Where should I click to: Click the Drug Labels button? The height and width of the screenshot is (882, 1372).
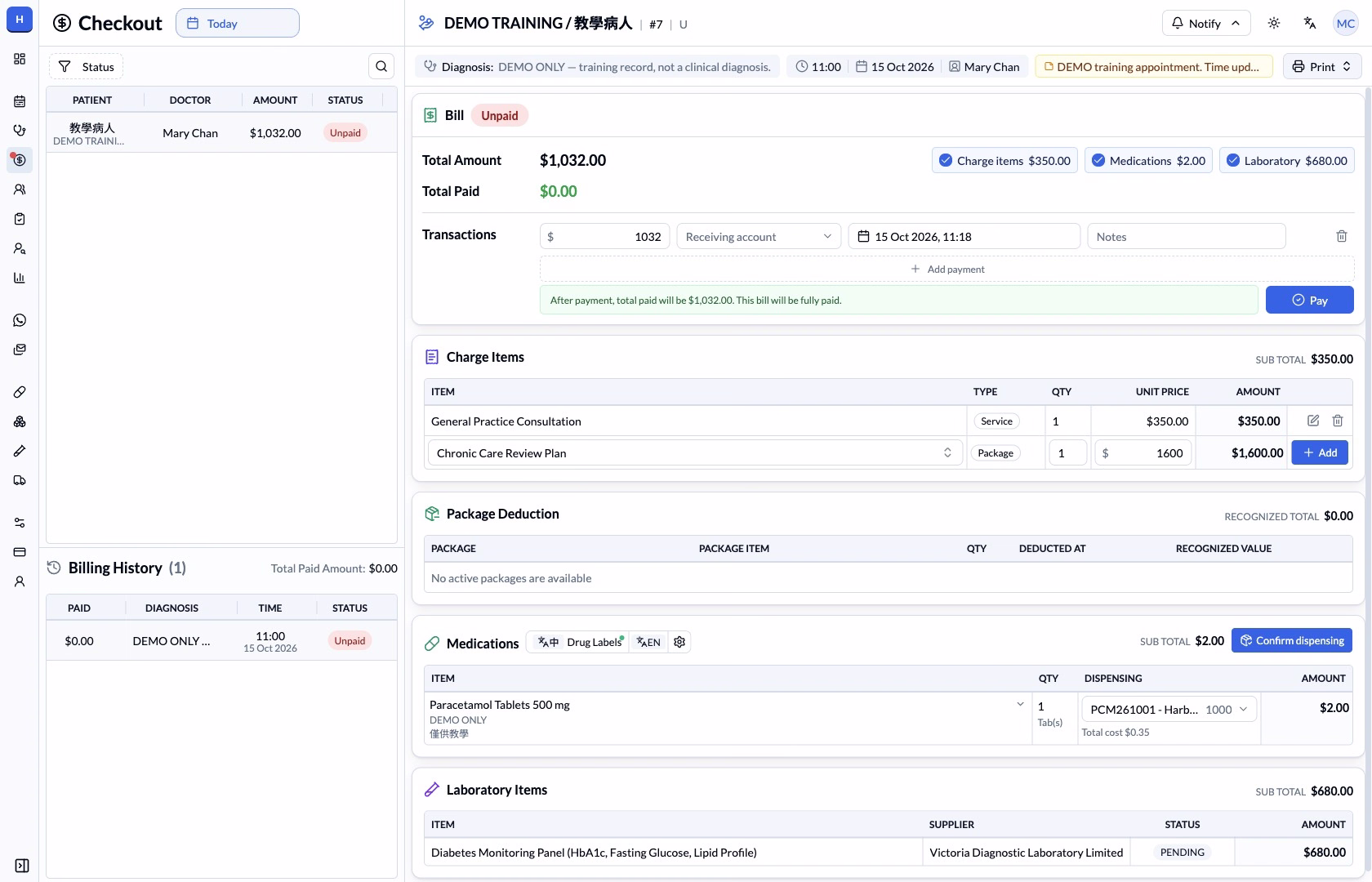(x=595, y=642)
